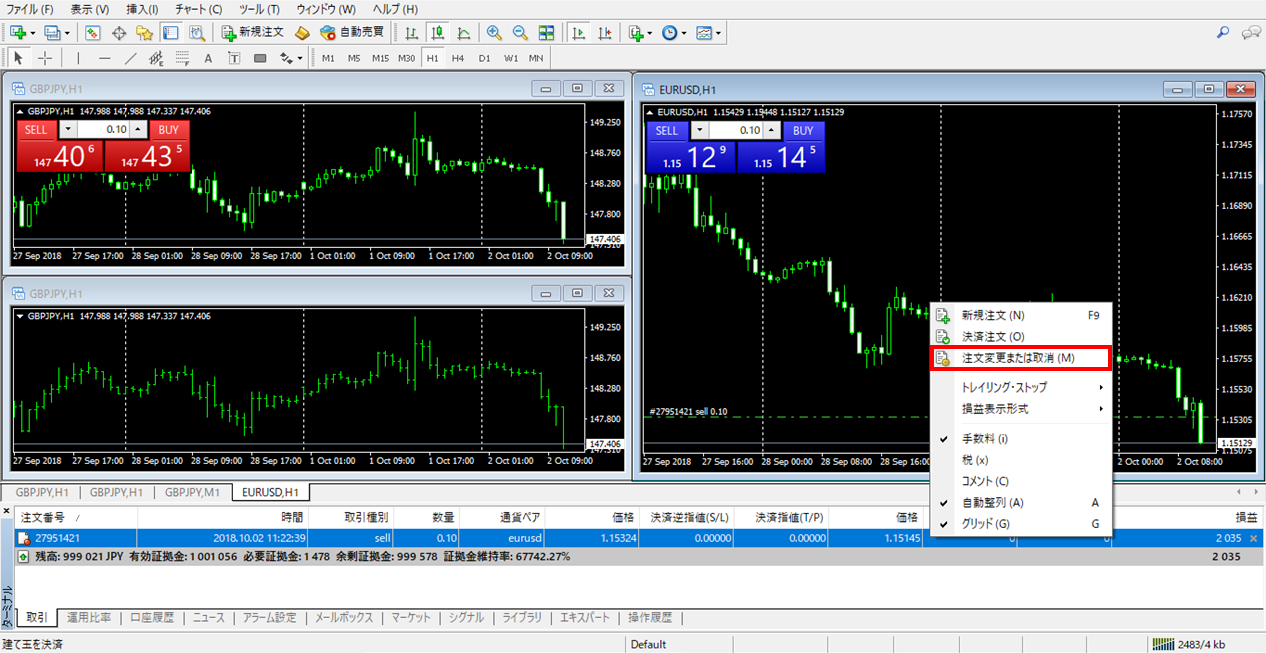Open the search magnifier in top-right

tap(1222, 32)
